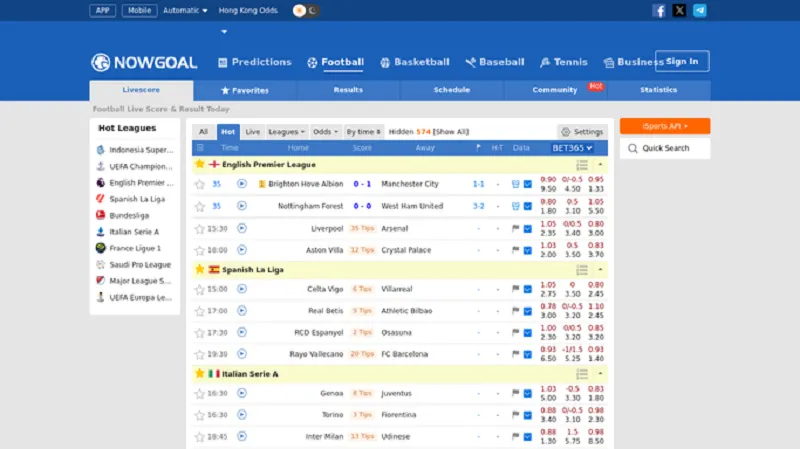Switch to the Results tab
800x449 pixels.
pyautogui.click(x=348, y=90)
